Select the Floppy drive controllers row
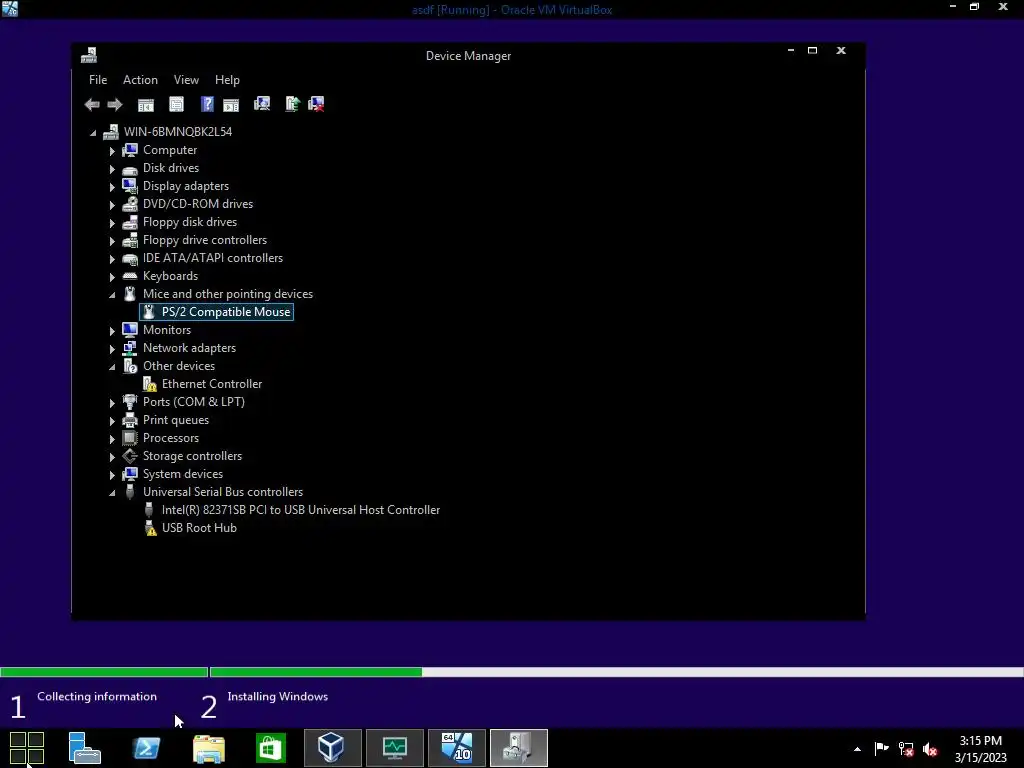Screen dimensions: 1024x768 tap(205, 240)
